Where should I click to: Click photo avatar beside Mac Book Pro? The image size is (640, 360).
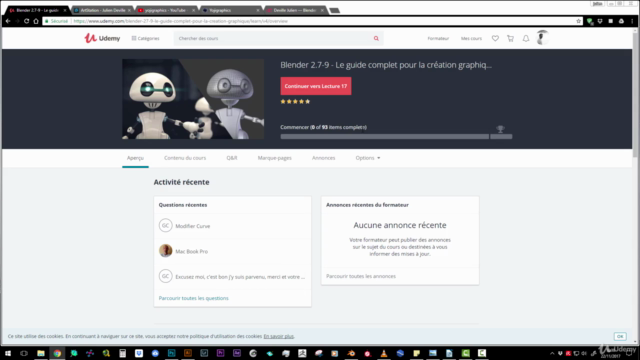165,251
